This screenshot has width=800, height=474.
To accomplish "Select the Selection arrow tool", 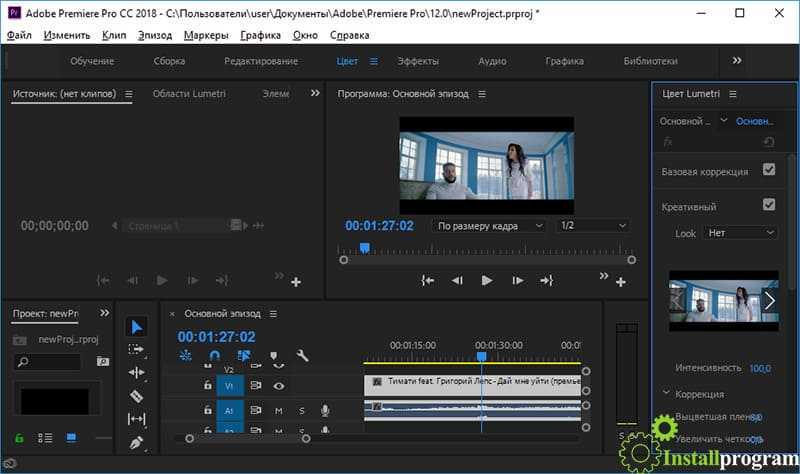I will click(x=136, y=327).
